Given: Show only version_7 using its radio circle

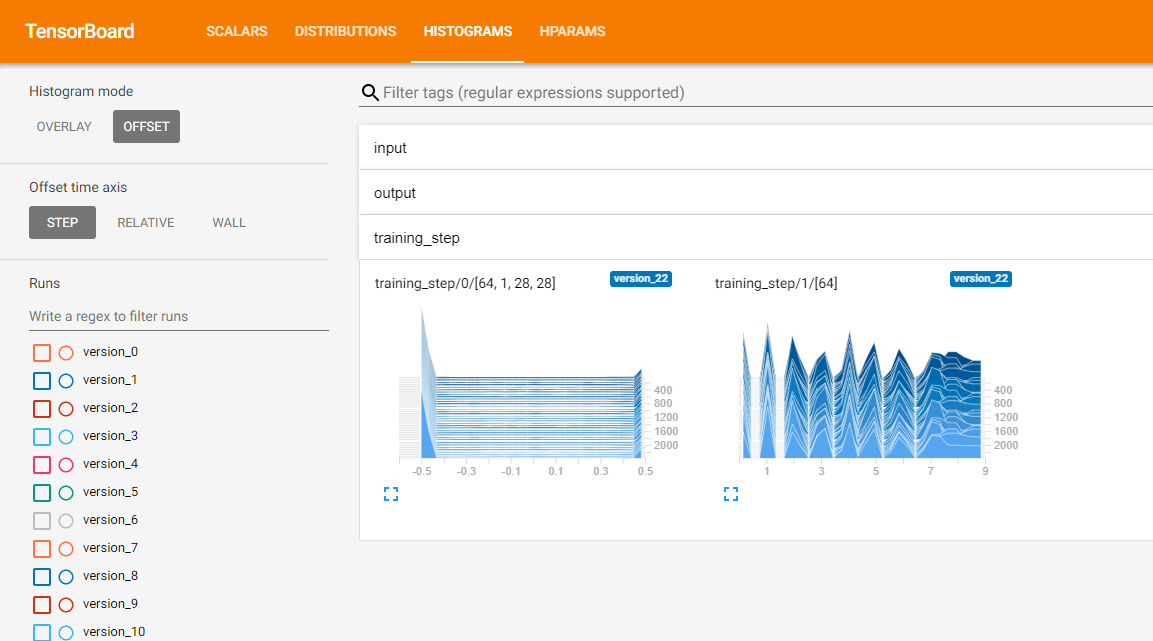Looking at the screenshot, I should pyautogui.click(x=66, y=548).
